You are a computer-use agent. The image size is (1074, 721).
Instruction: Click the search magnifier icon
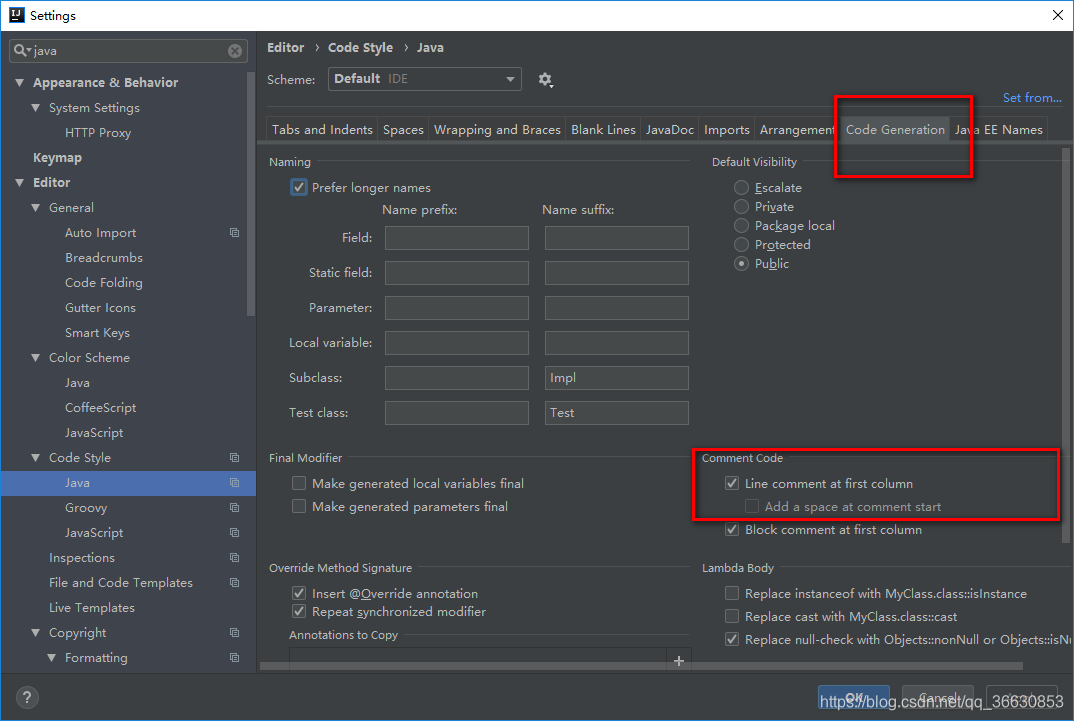21,50
